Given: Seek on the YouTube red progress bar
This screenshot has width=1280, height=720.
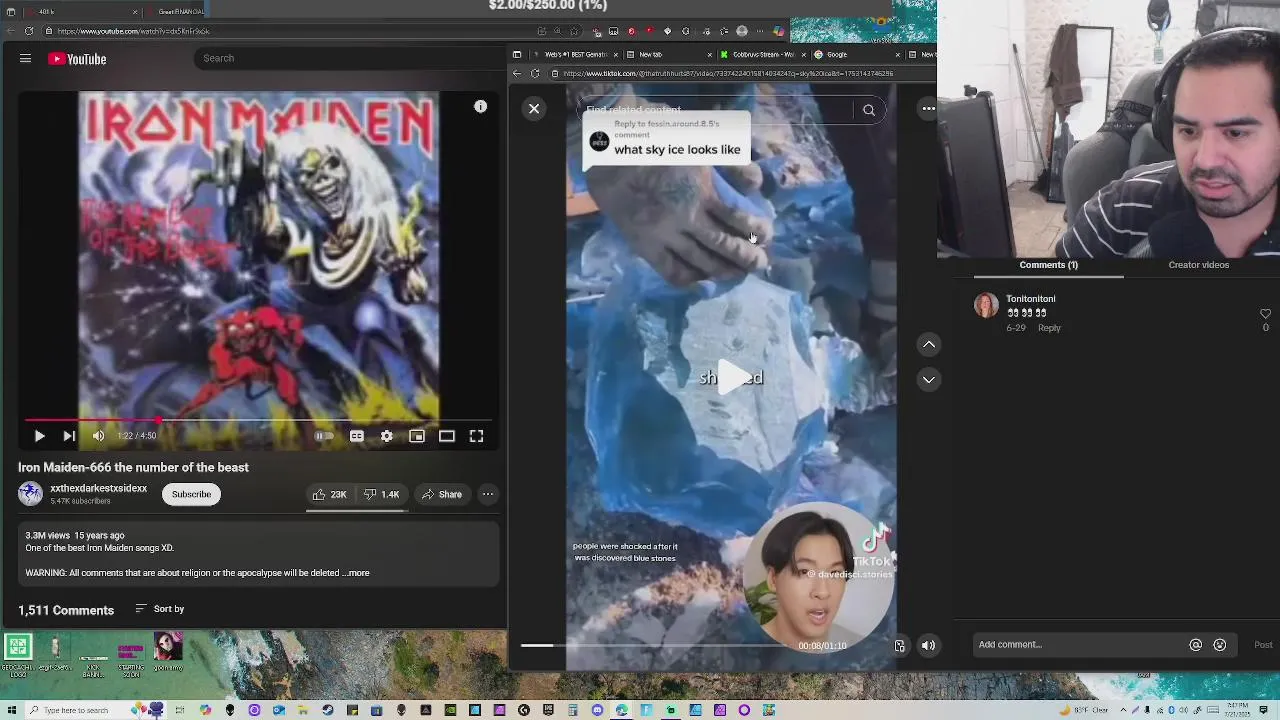Looking at the screenshot, I should [258, 421].
